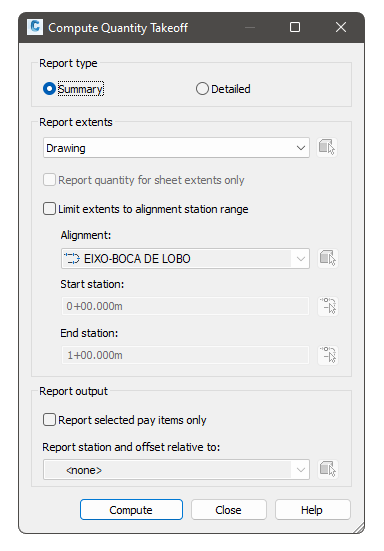Open the Drawing report extents dropdown
The height and width of the screenshot is (551, 384).
176,148
